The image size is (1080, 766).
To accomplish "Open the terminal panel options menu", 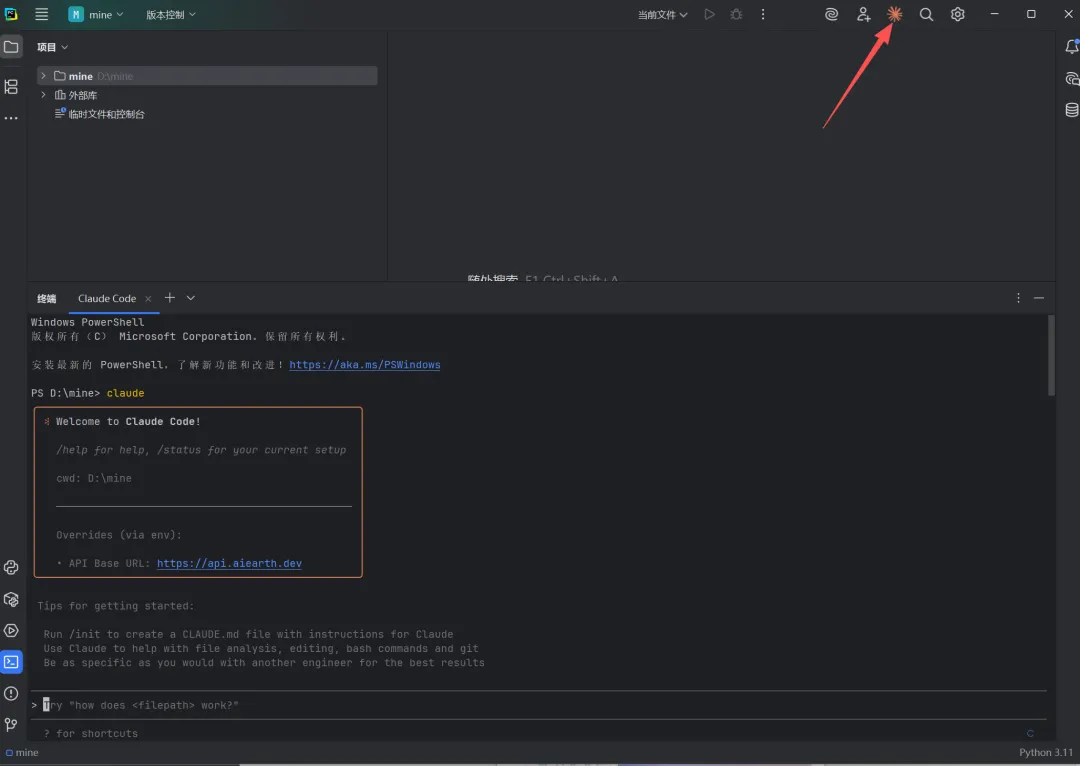I will (1018, 298).
